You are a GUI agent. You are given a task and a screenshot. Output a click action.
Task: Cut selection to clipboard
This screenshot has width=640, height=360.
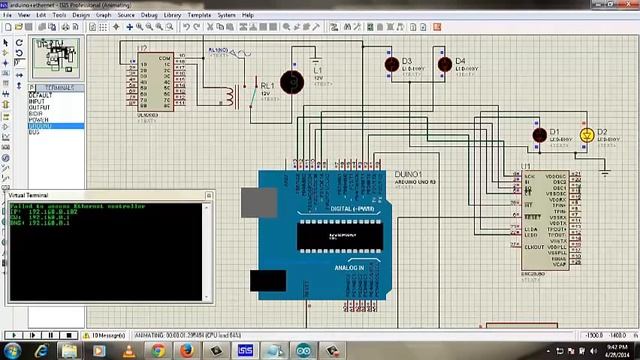(x=210, y=27)
